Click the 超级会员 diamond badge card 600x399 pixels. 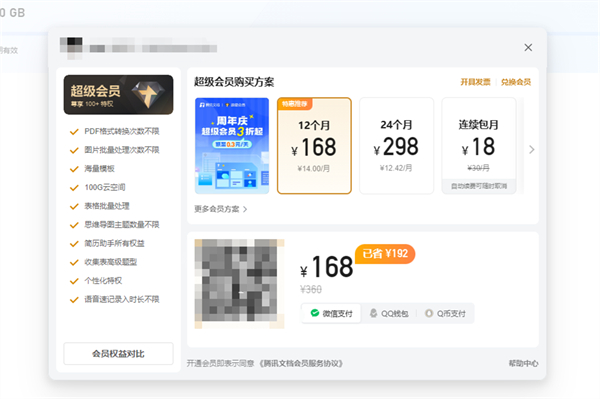click(118, 94)
